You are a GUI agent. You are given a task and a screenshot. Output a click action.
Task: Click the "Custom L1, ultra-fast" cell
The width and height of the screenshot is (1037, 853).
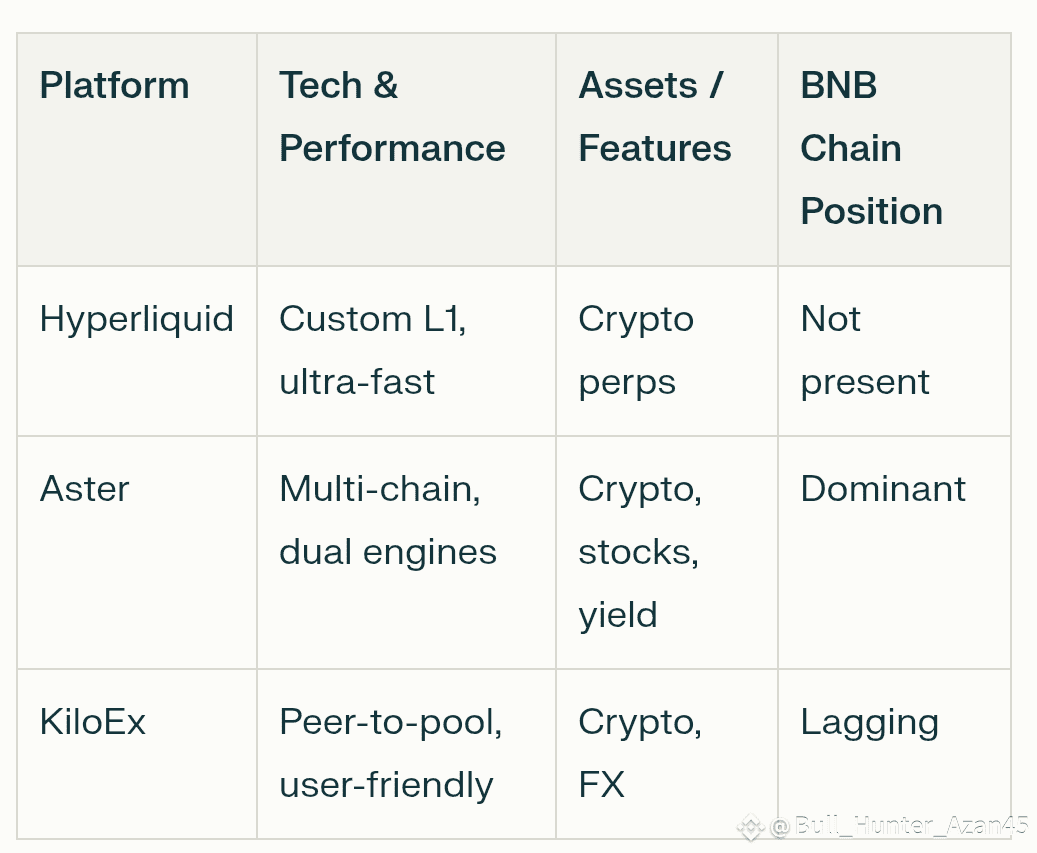[372, 350]
